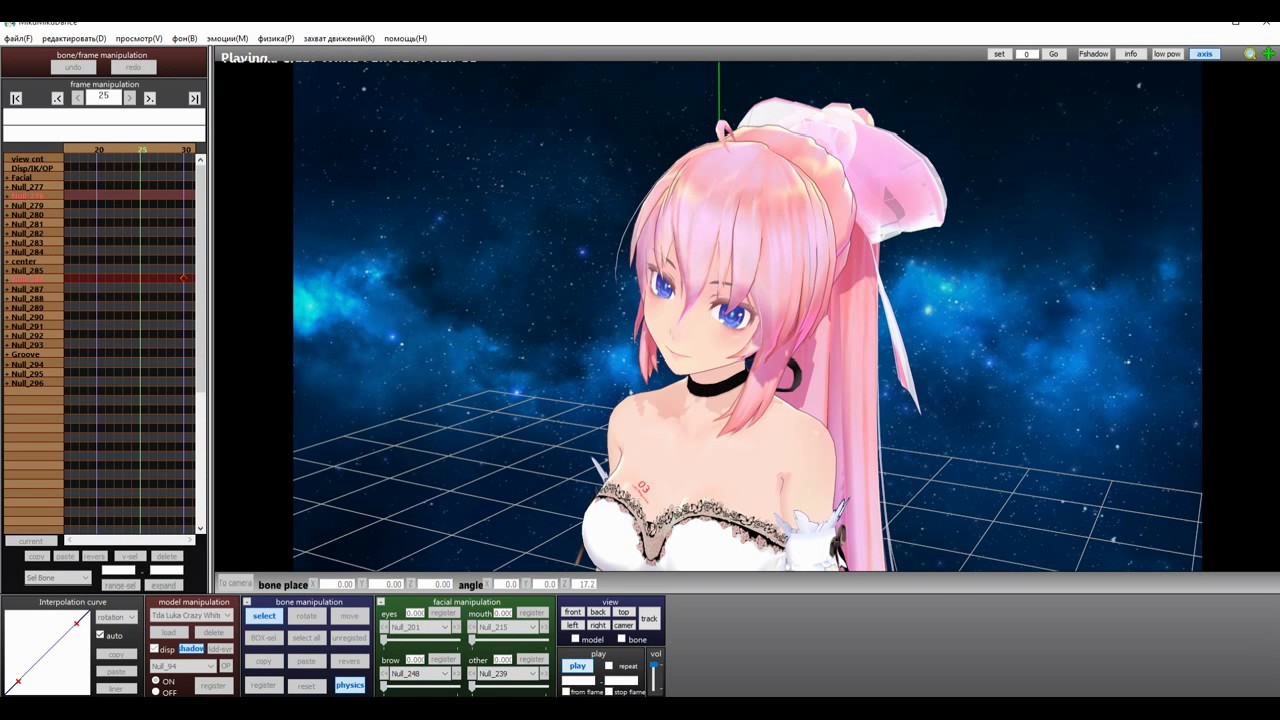Open the физика(P) menu
1280x720 pixels.
point(276,39)
